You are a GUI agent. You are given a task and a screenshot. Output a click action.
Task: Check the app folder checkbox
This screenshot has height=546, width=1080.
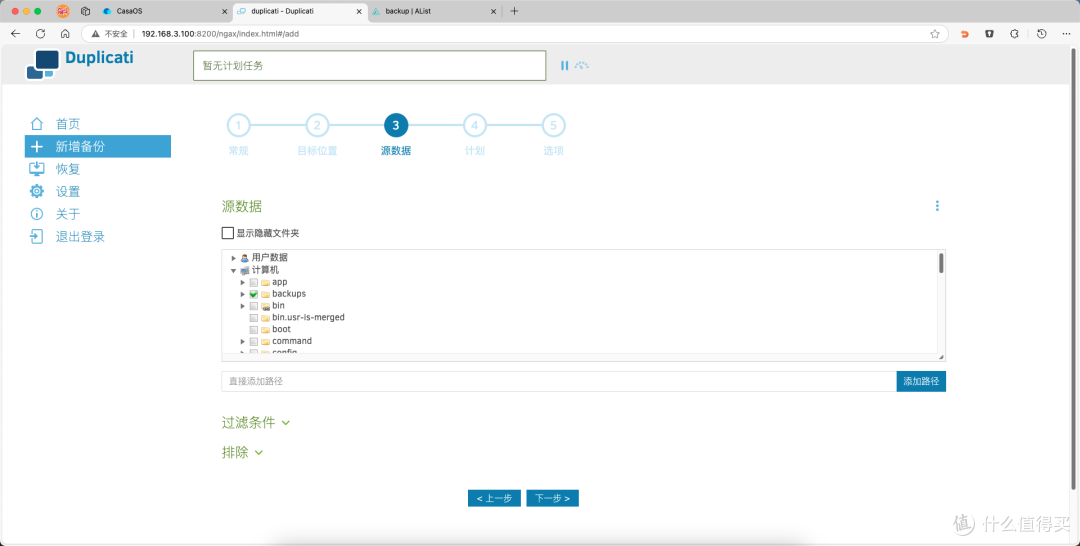(x=253, y=282)
